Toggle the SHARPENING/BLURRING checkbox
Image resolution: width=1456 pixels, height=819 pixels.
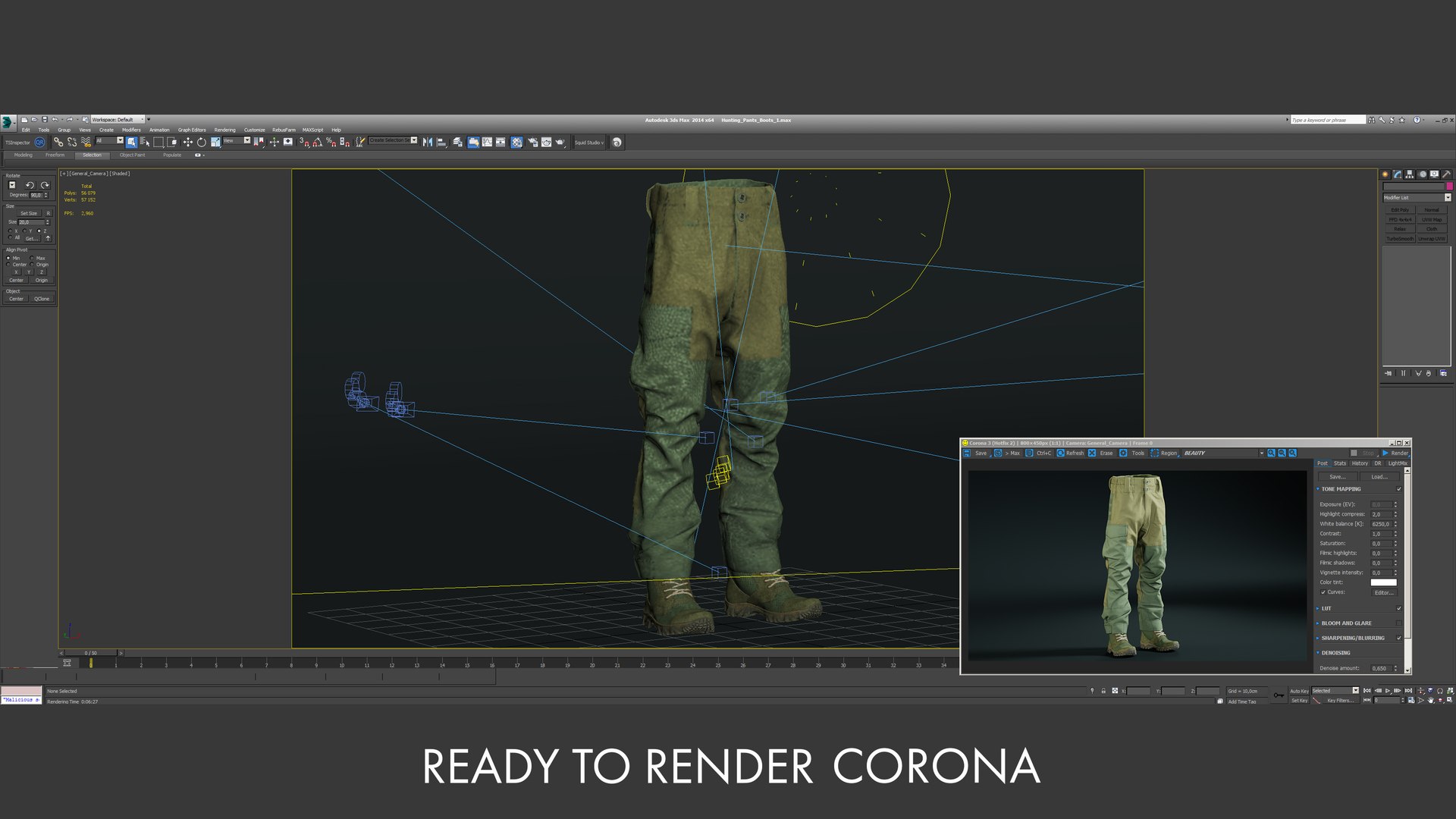(x=1399, y=638)
